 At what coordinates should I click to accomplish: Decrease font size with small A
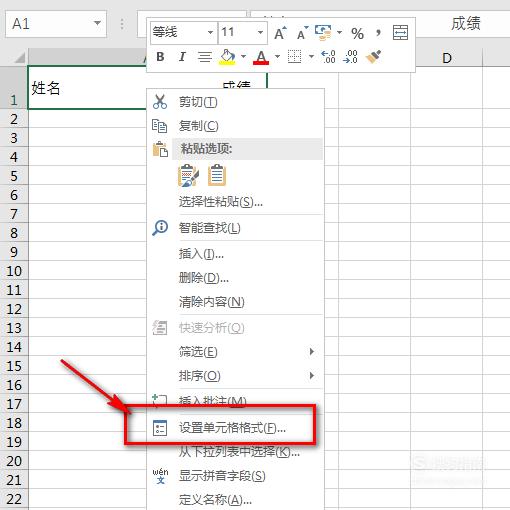tap(302, 33)
